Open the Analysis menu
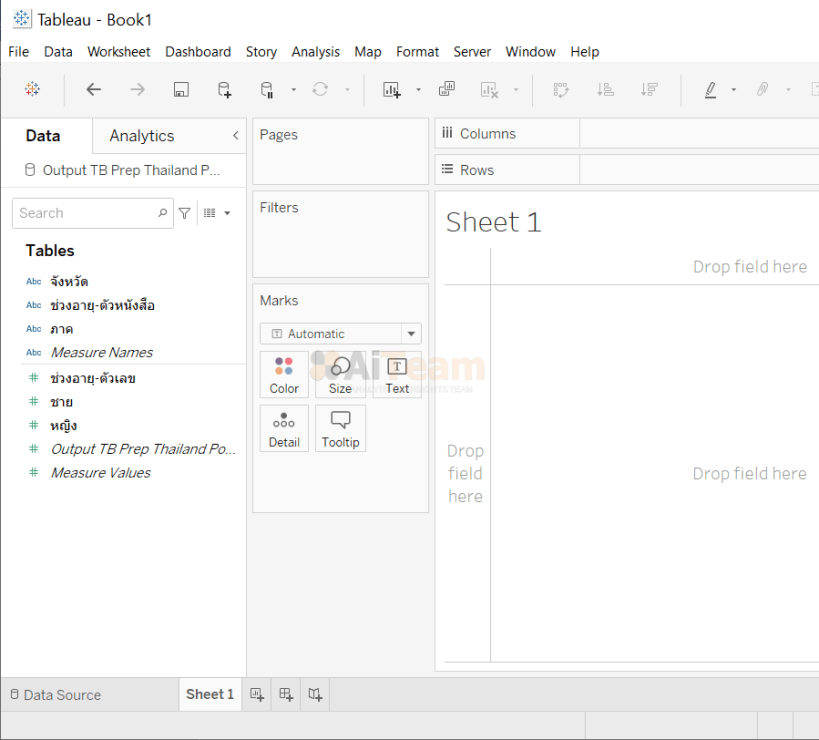 [x=315, y=52]
